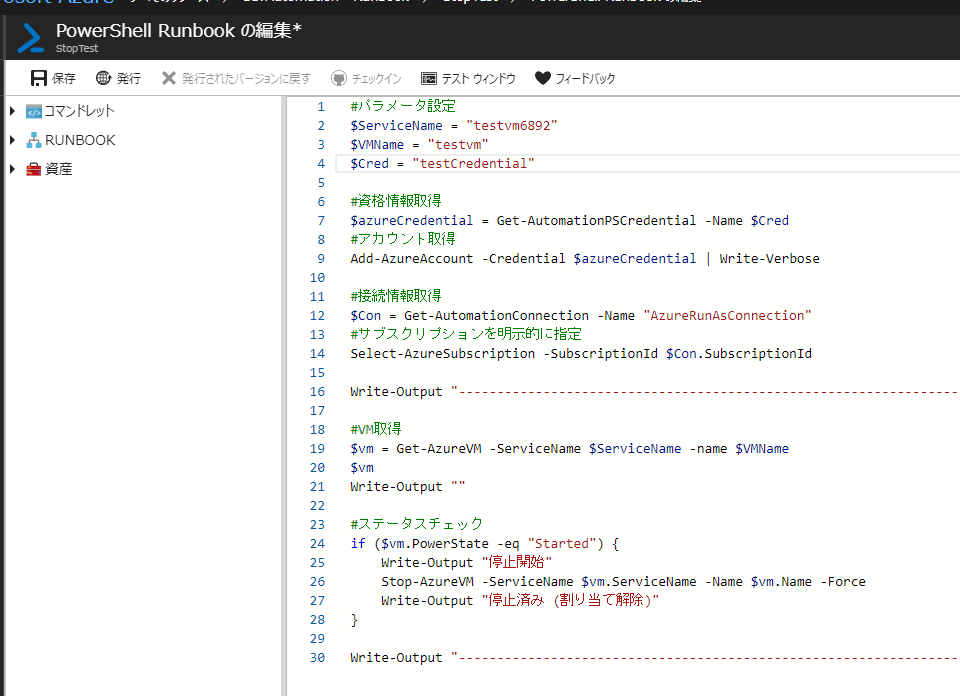Click the publish (発行) globe icon
This screenshot has height=696, width=960.
[x=103, y=78]
